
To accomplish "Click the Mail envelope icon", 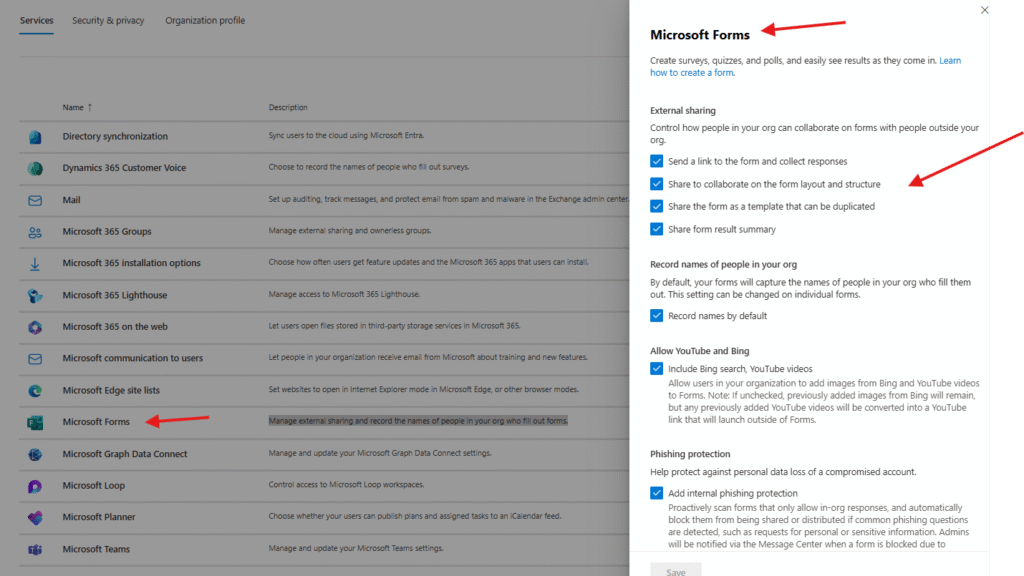I will [35, 200].
